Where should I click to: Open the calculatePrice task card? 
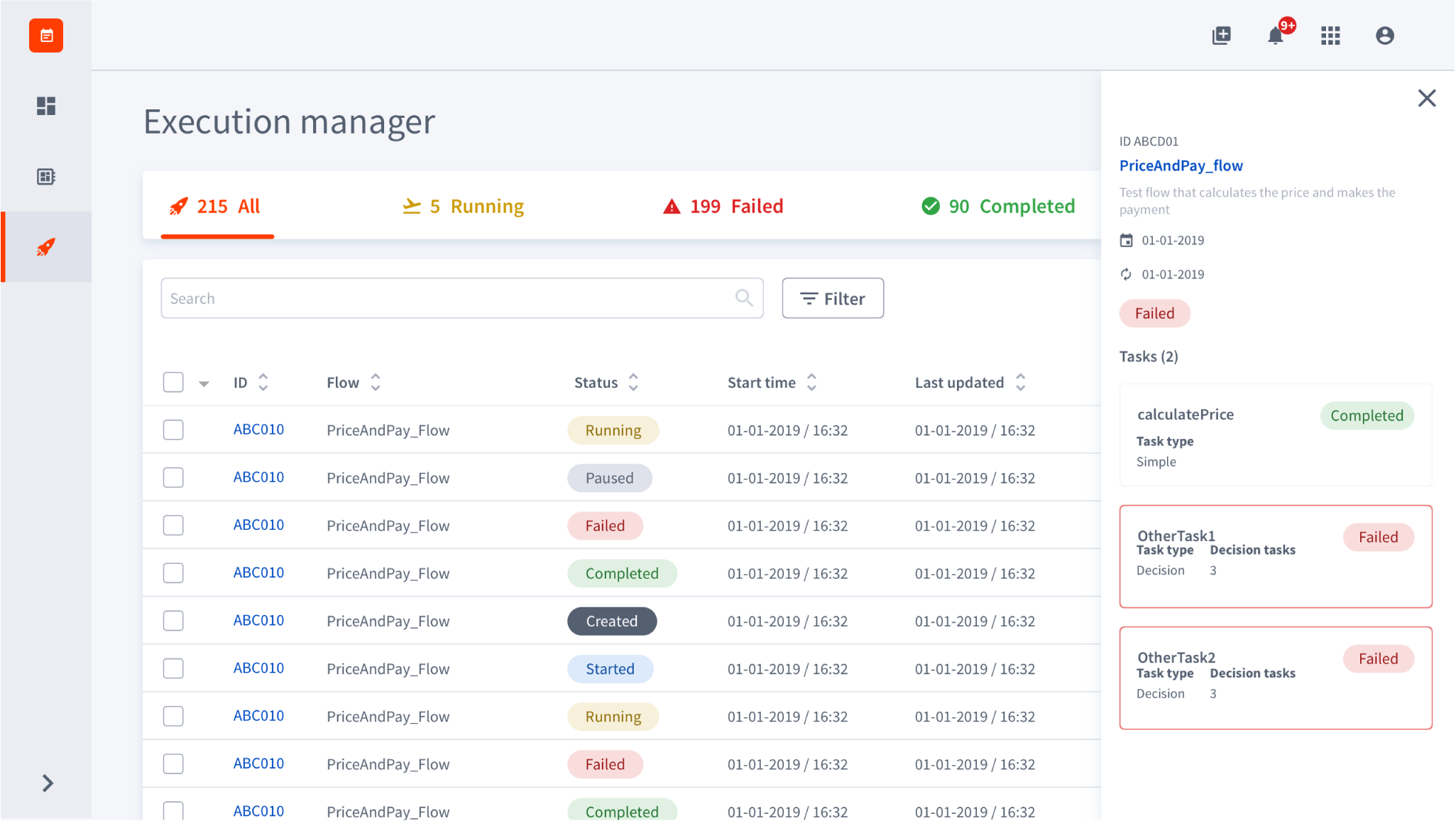[1276, 435]
